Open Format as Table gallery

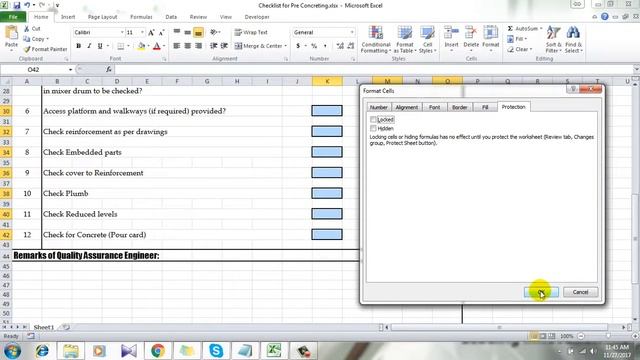pos(404,39)
